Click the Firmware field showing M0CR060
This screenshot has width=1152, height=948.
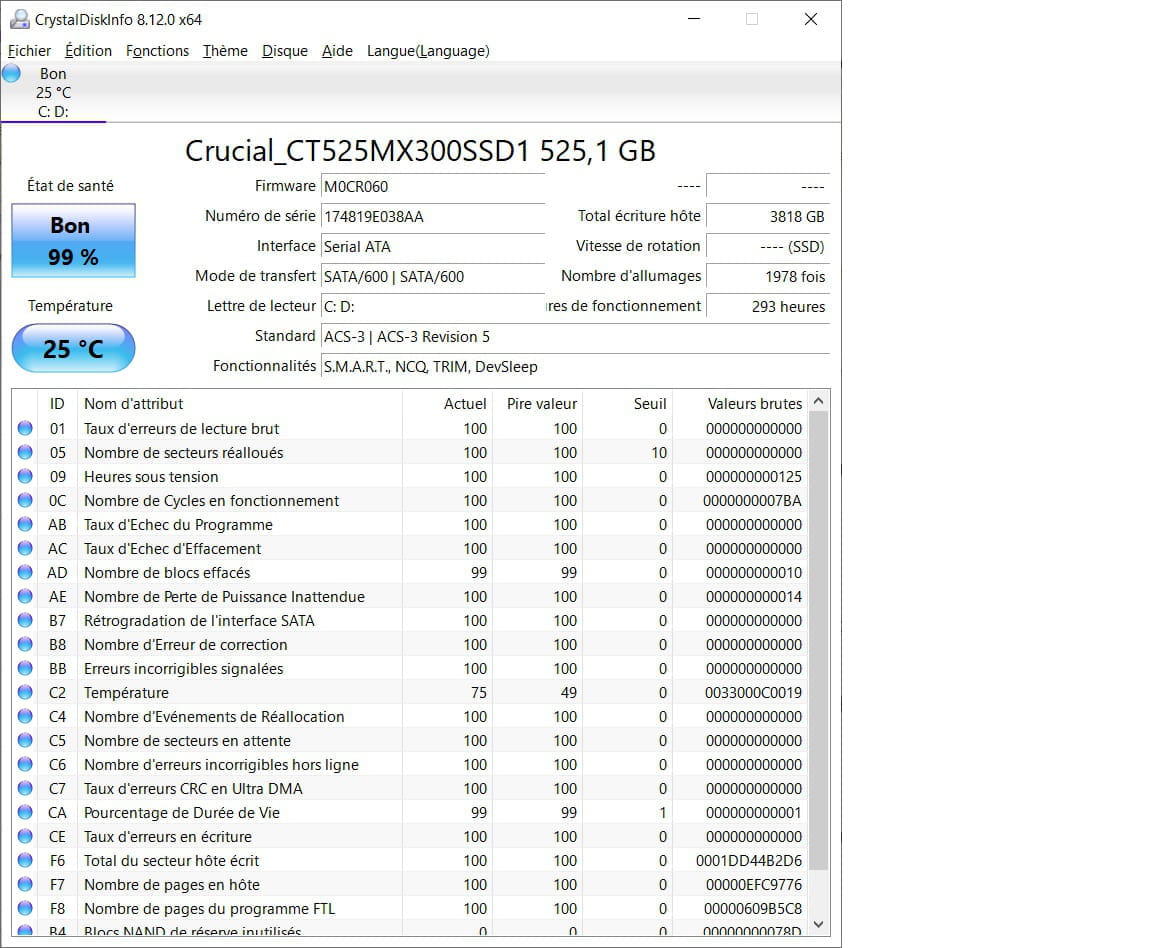432,186
